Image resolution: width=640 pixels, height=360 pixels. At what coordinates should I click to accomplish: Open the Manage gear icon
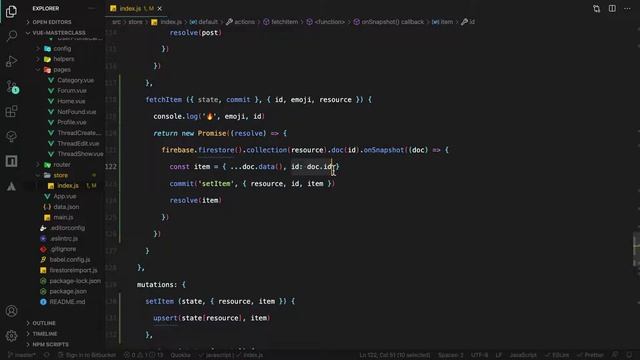(x=11, y=336)
